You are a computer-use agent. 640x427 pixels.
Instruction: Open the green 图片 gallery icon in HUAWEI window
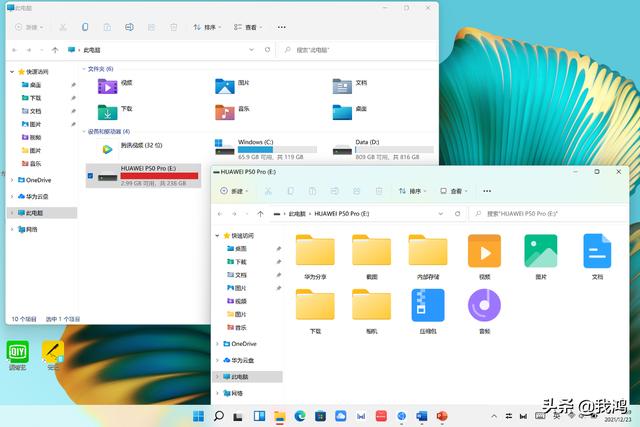point(541,251)
